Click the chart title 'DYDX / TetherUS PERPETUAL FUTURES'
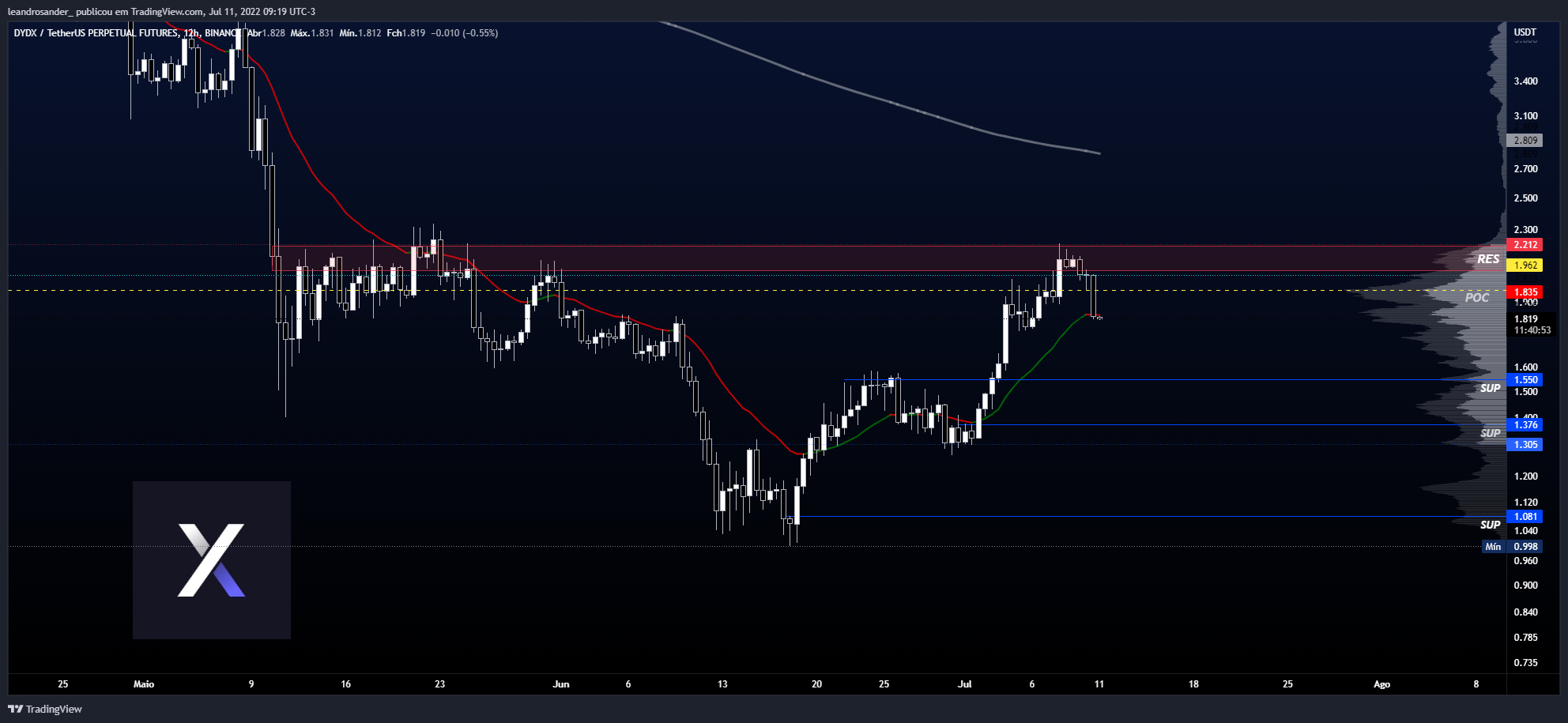Screen dimensions: 1568x723 point(96,33)
